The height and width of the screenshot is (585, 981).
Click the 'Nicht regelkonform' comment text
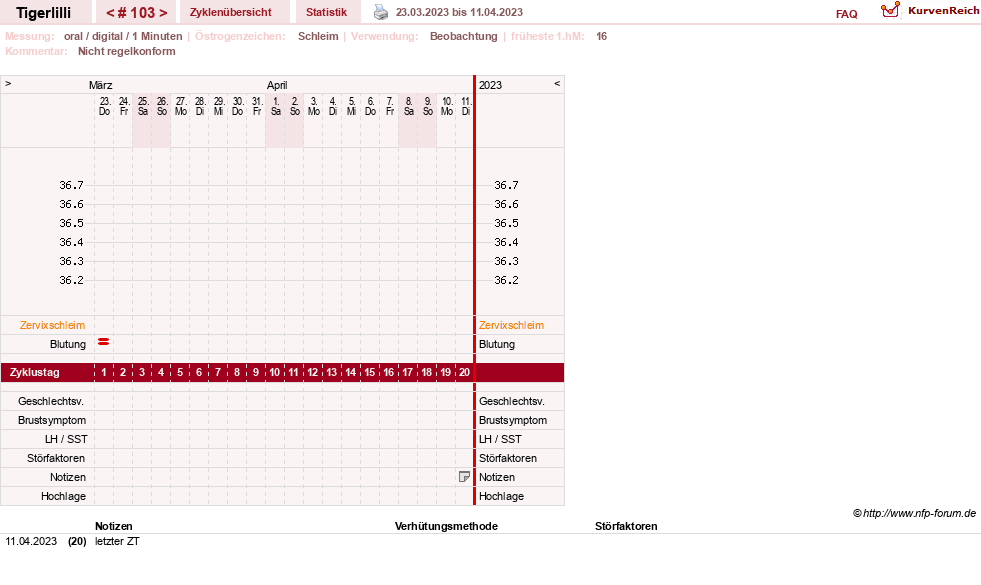(x=126, y=51)
